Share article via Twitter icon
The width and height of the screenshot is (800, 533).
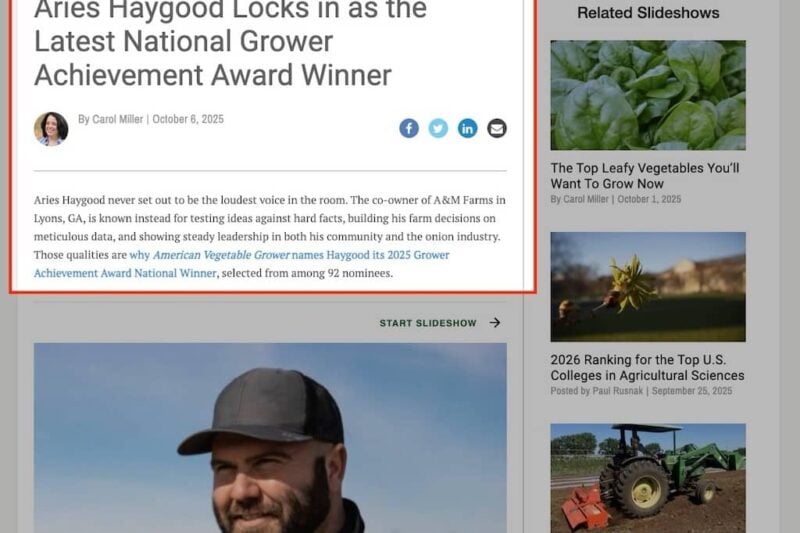pos(438,128)
